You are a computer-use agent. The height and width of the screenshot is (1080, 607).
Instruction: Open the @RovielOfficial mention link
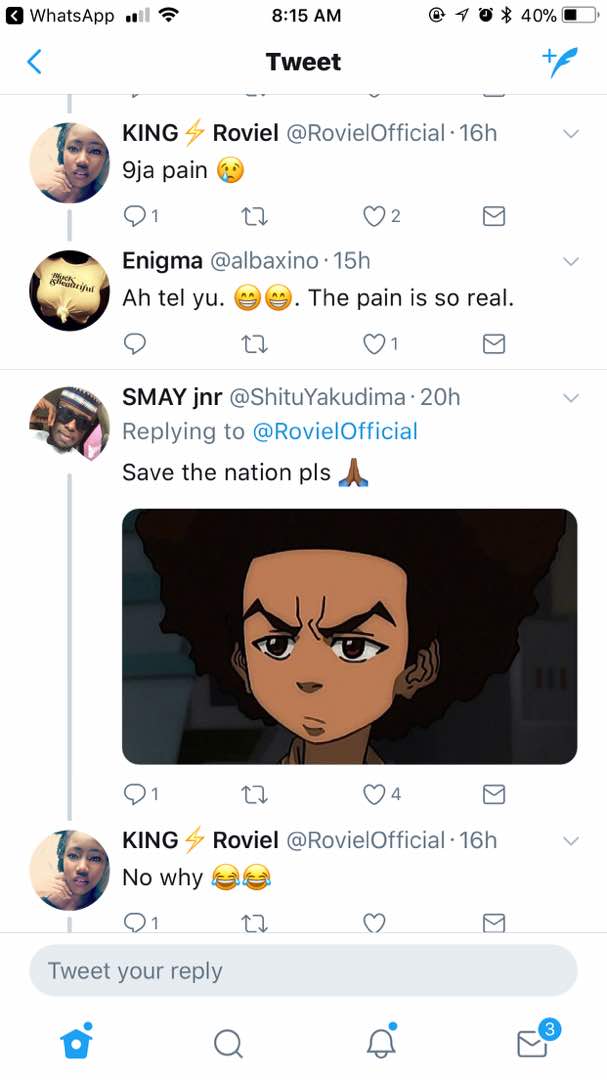pos(335,432)
